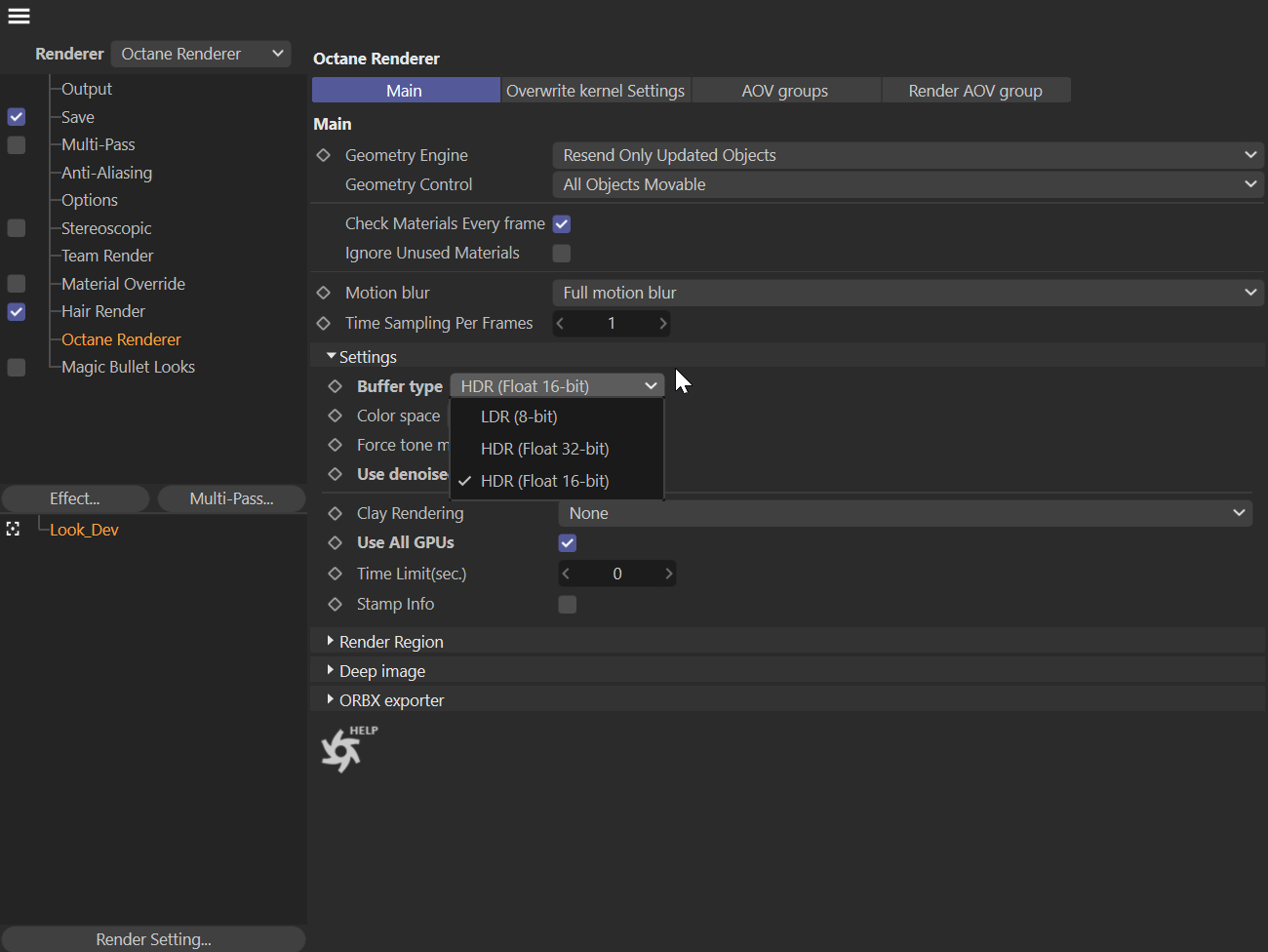Click the Render Setting... button
The width and height of the screenshot is (1268, 952).
[153, 939]
